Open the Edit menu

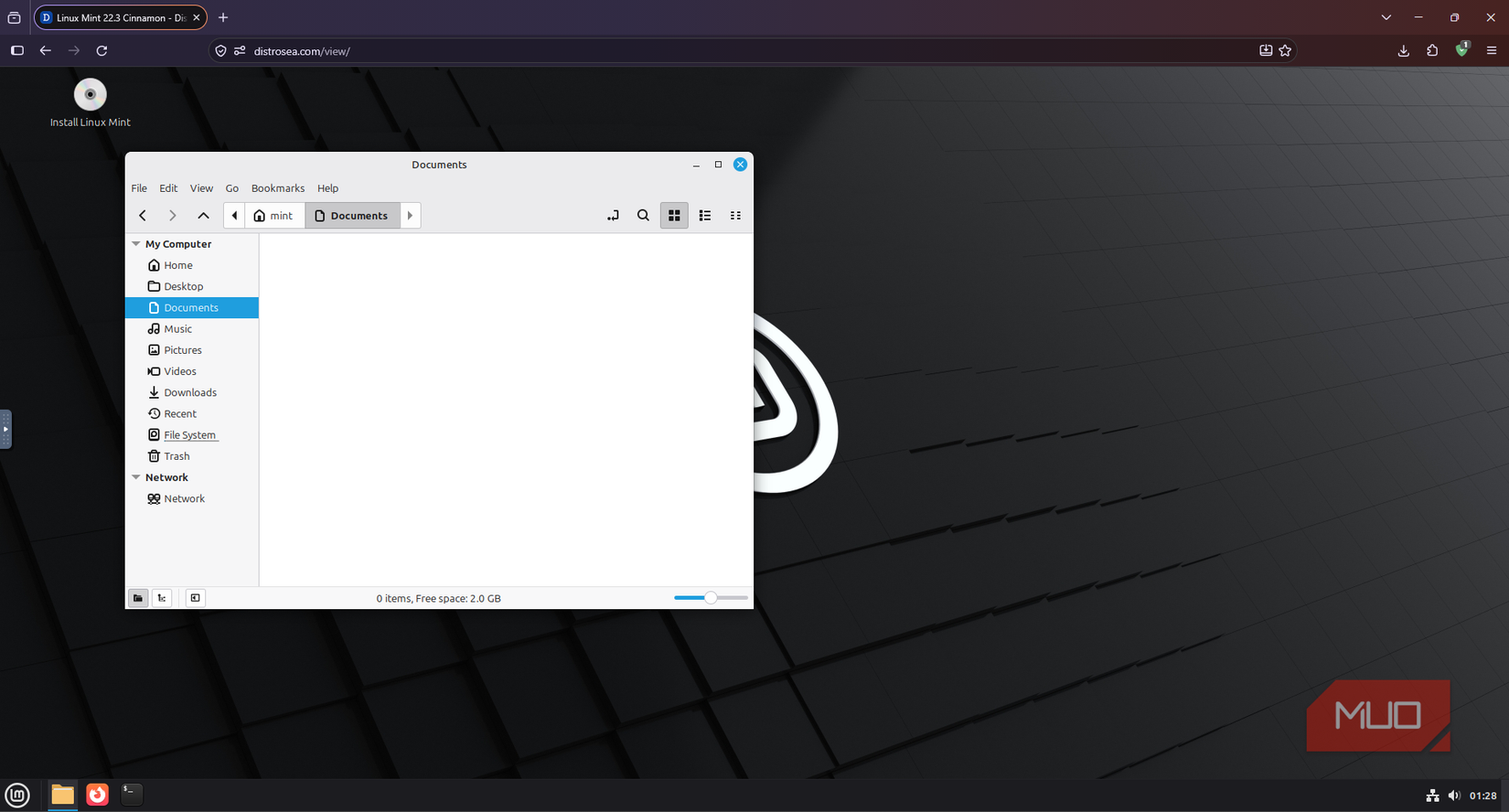pos(168,188)
